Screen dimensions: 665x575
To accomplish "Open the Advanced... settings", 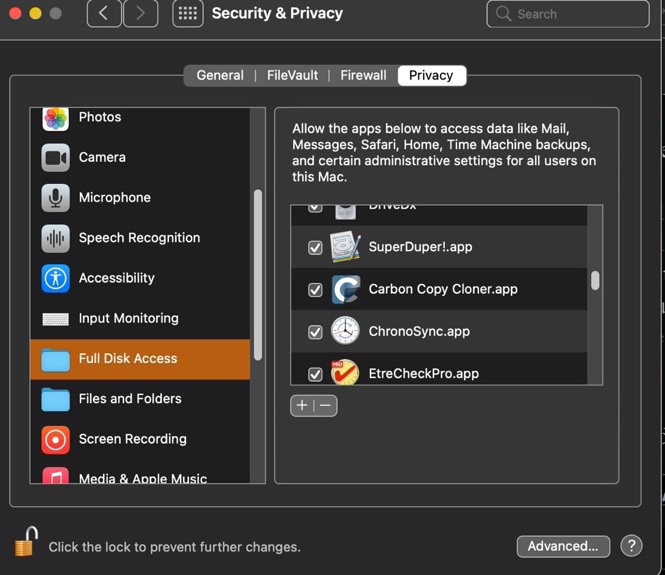I will (563, 546).
